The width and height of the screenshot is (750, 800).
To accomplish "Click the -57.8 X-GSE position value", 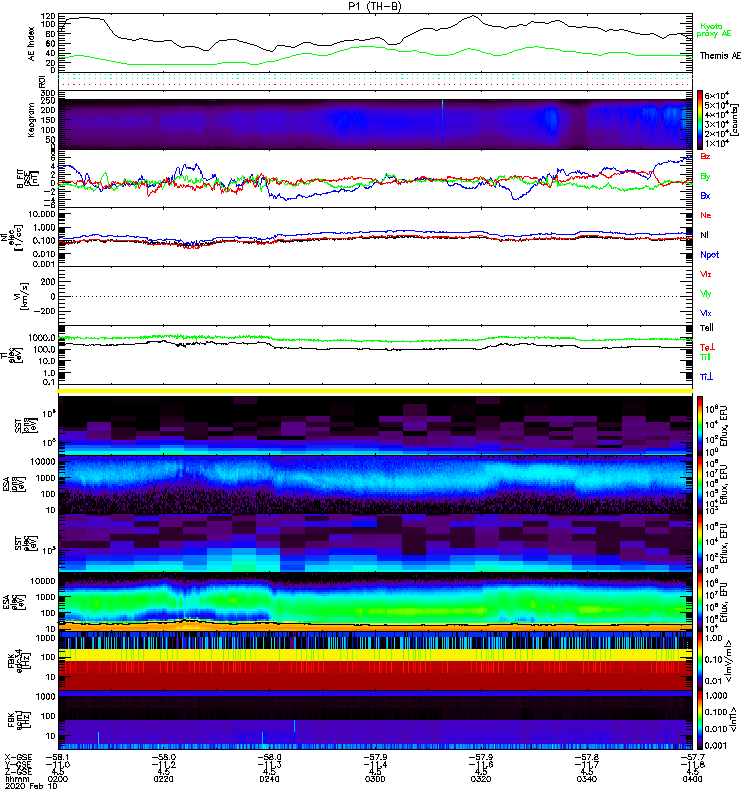I will pos(587,757).
